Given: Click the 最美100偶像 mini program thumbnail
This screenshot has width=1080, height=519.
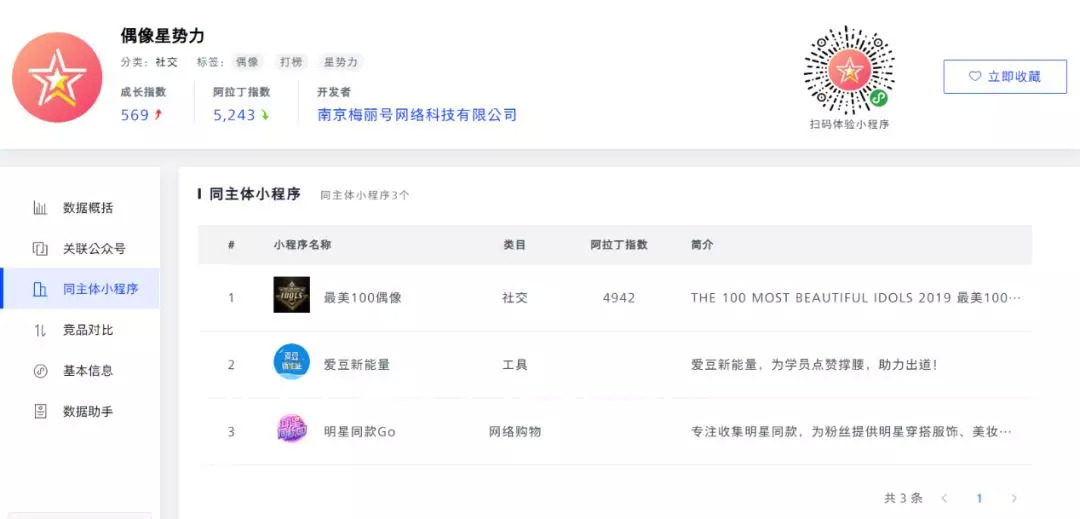Looking at the screenshot, I should pos(291,295).
